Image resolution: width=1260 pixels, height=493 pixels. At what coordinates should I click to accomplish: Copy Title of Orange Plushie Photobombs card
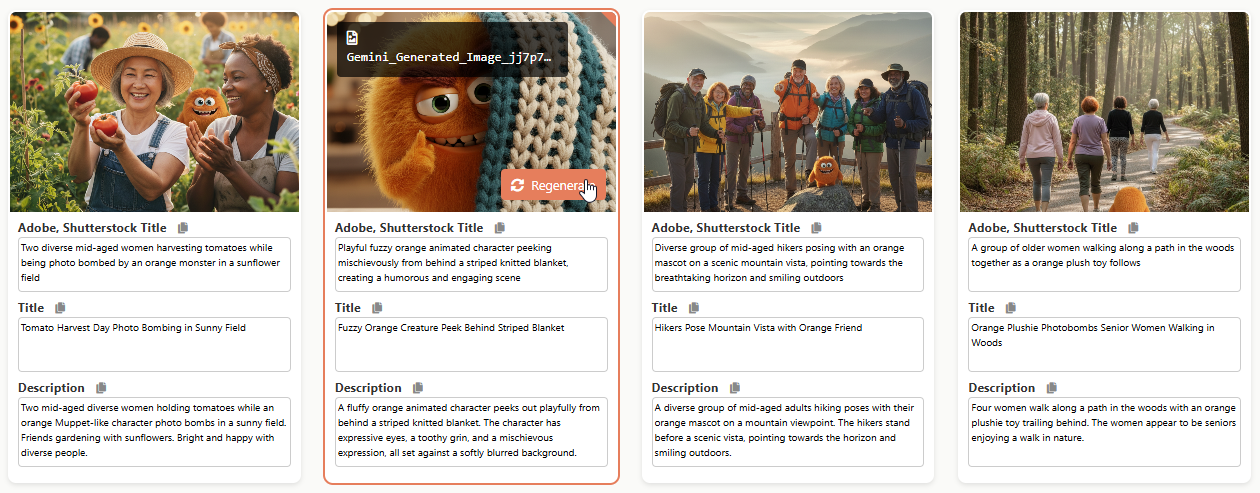1011,308
